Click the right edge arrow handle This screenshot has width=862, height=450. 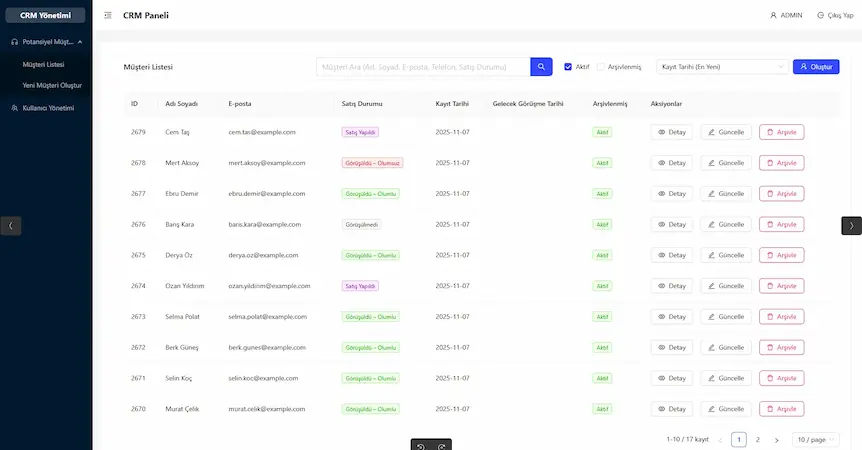point(851,226)
